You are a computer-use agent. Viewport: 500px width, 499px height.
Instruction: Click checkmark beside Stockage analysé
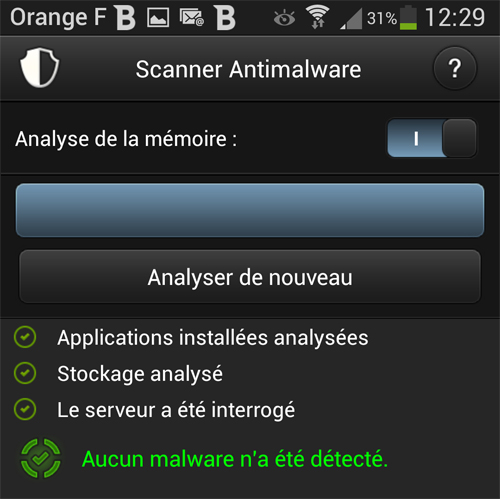point(25,373)
